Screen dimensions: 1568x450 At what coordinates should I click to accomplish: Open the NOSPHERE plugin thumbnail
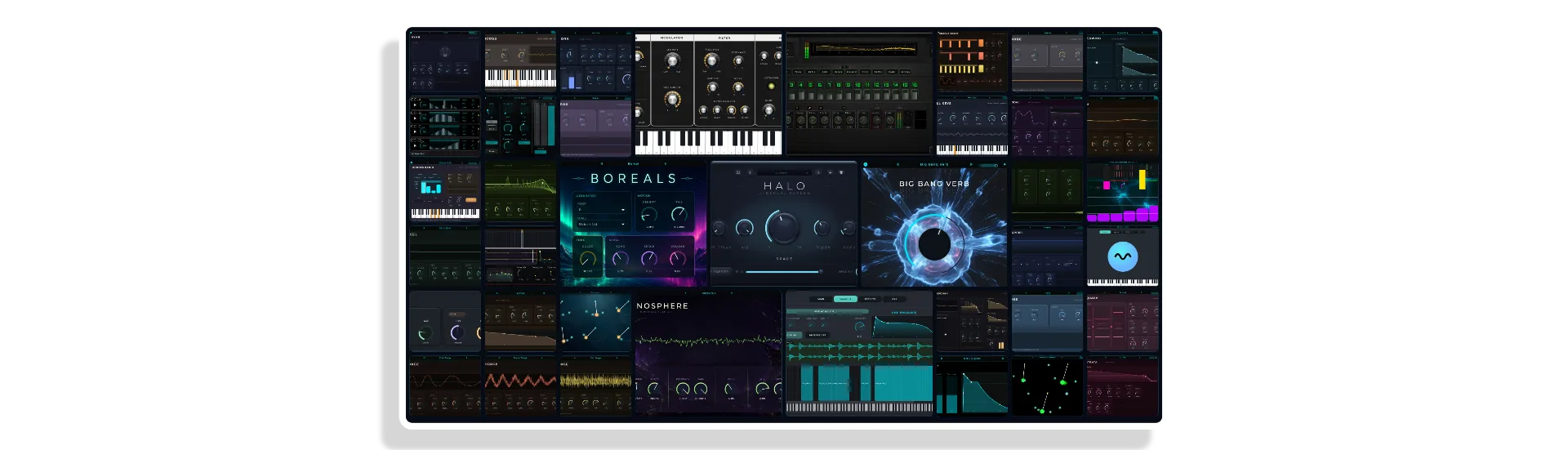[x=708, y=353]
